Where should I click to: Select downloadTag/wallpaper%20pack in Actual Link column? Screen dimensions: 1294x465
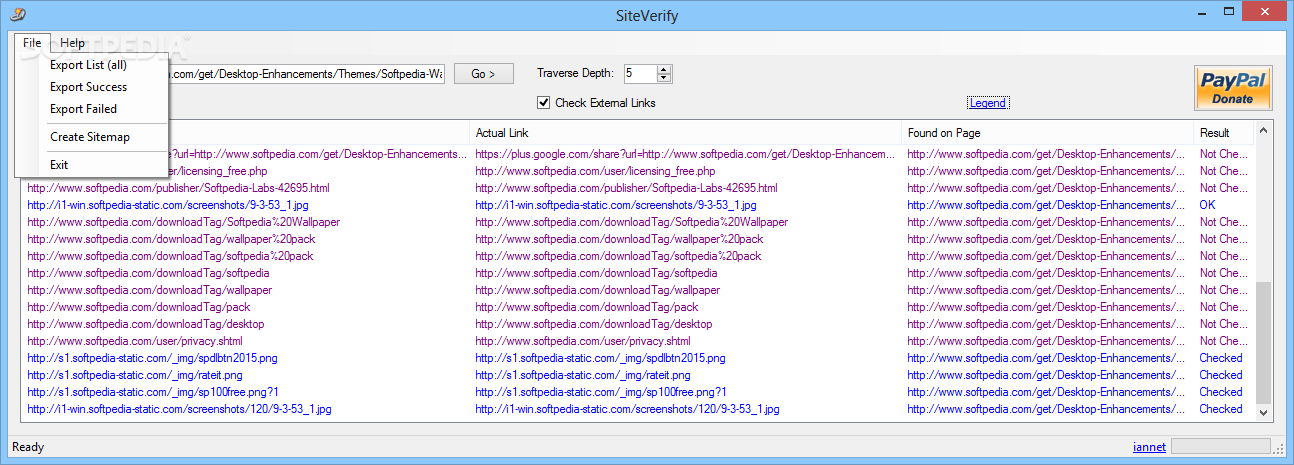pos(619,239)
